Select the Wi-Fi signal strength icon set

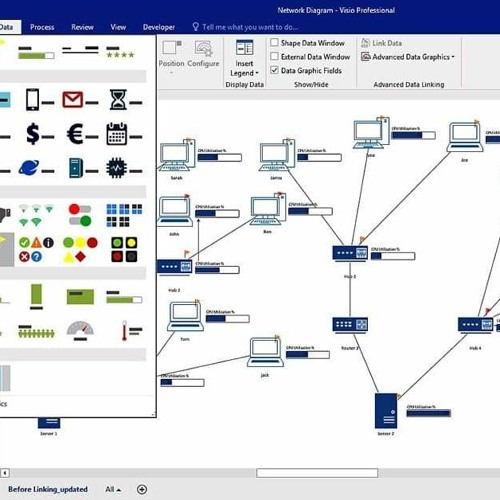36,215
